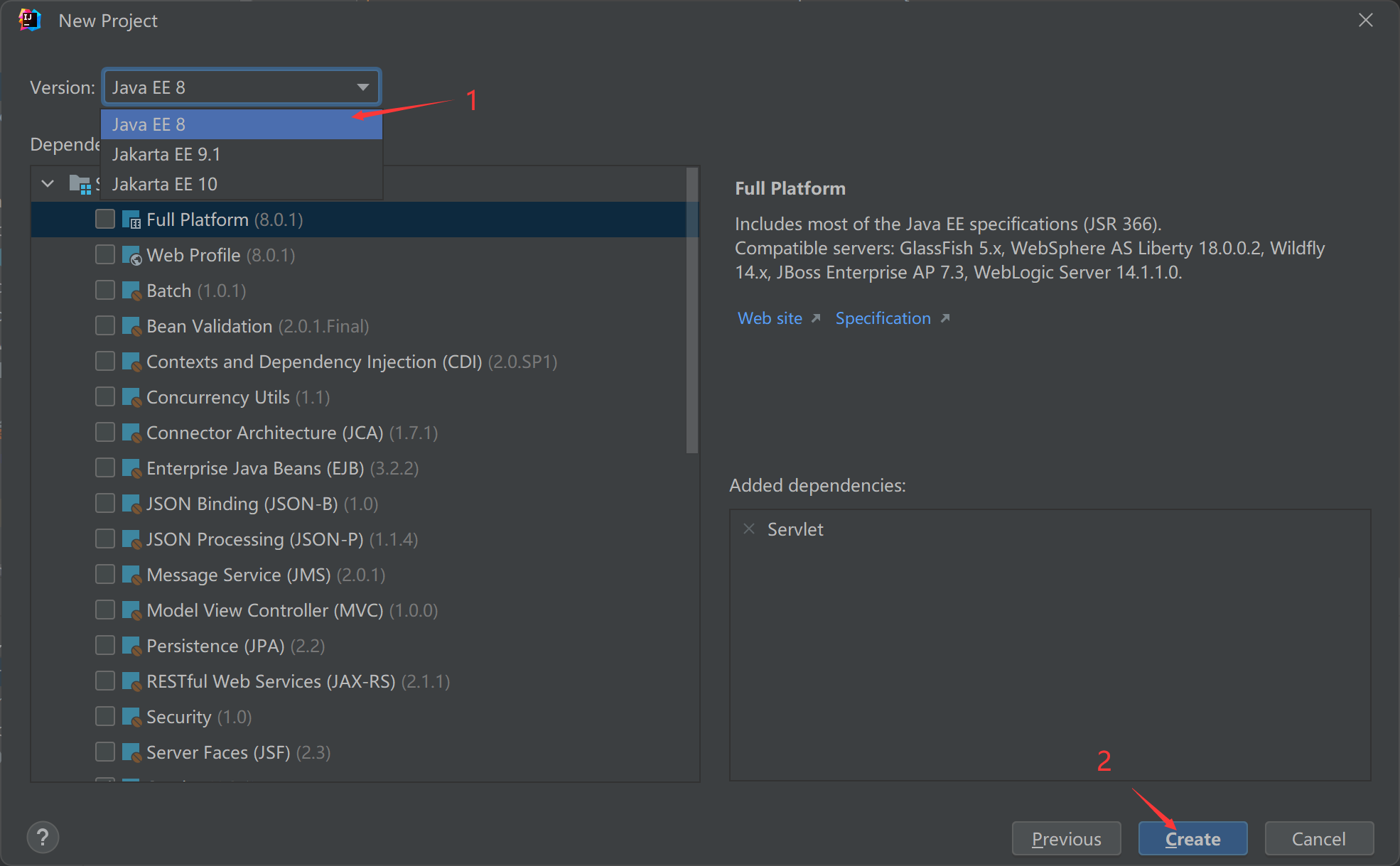
Task: Select the Enterprise Java Beans (EJB) row
Action: (x=359, y=468)
